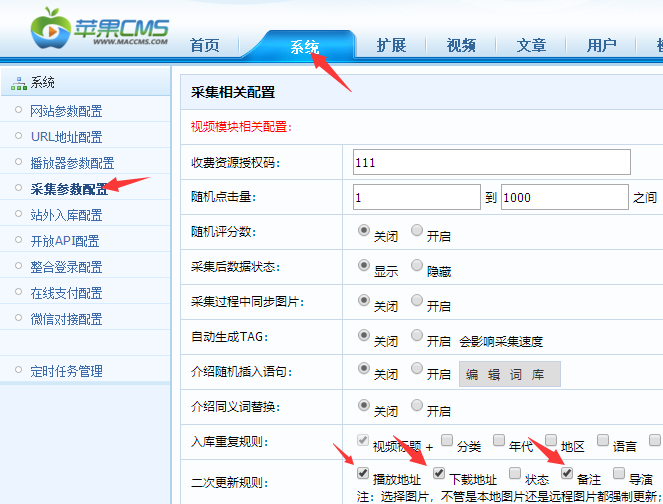Select URL地址配置 sidebar link
Image resolution: width=663 pixels, height=504 pixels.
[66, 137]
